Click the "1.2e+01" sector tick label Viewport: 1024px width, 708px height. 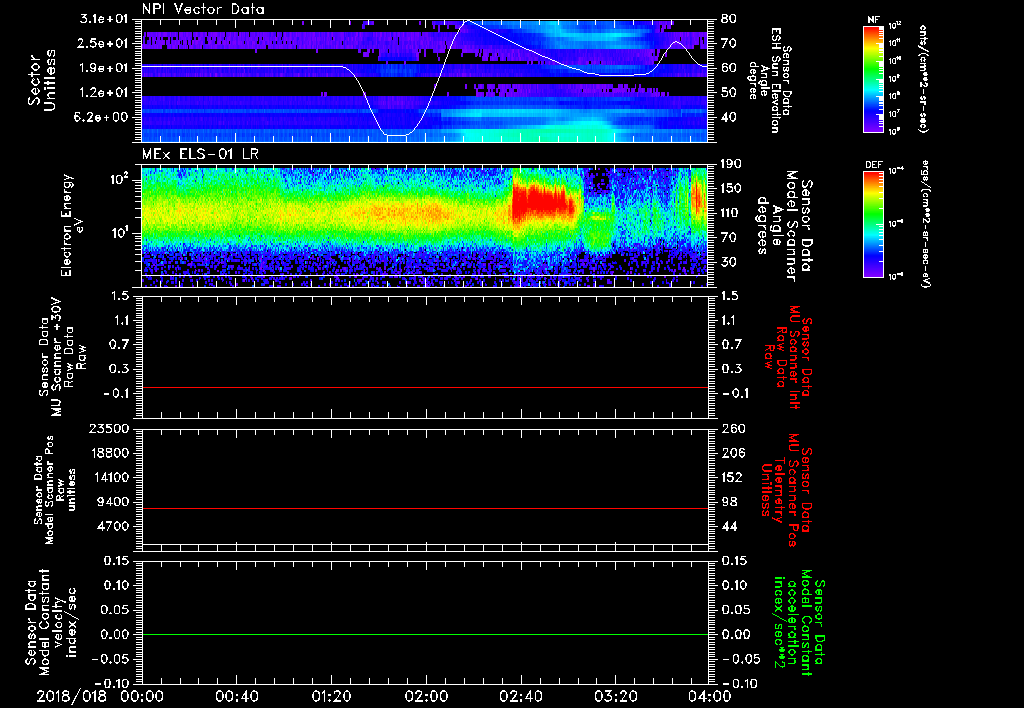[x=106, y=92]
